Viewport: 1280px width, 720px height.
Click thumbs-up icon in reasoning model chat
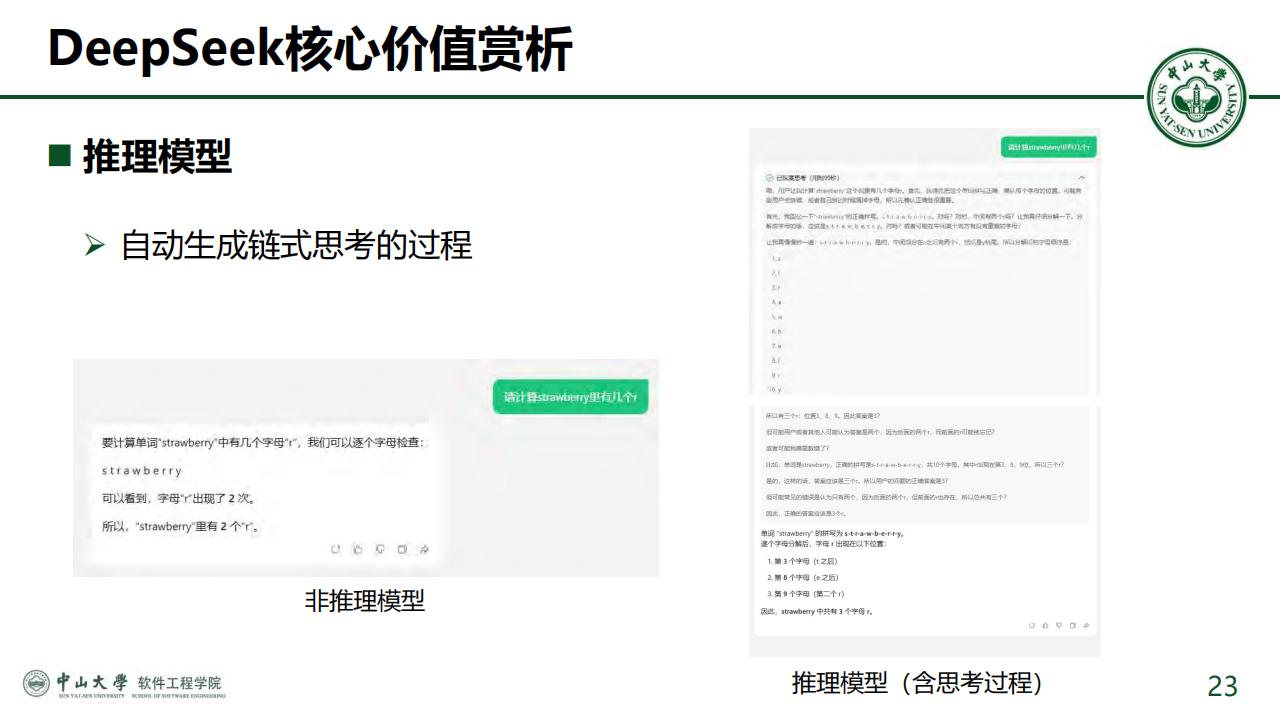tap(1045, 626)
